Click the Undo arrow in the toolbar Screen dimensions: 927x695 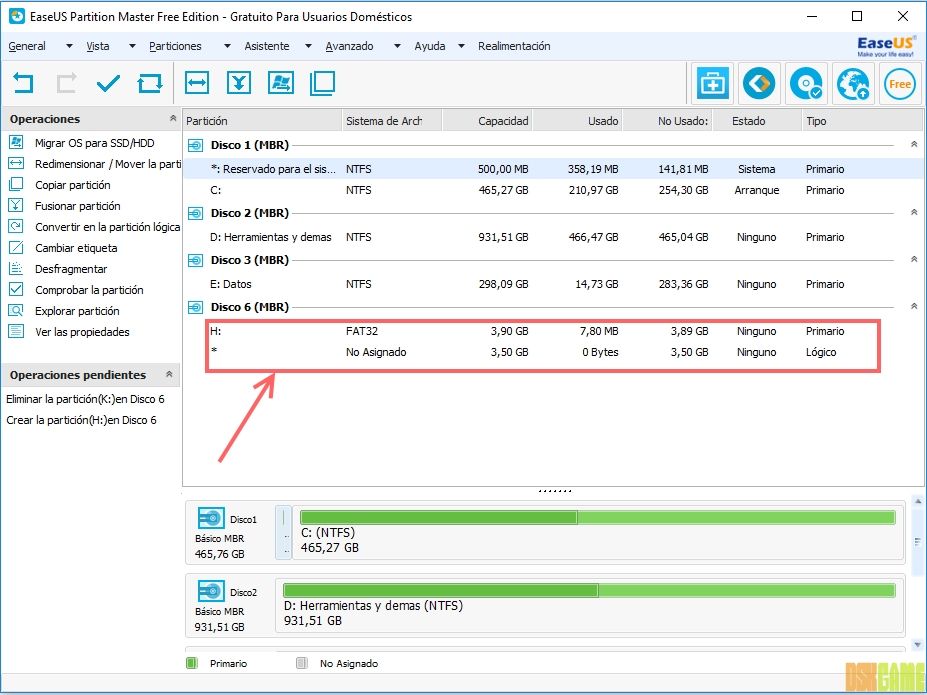pyautogui.click(x=23, y=83)
